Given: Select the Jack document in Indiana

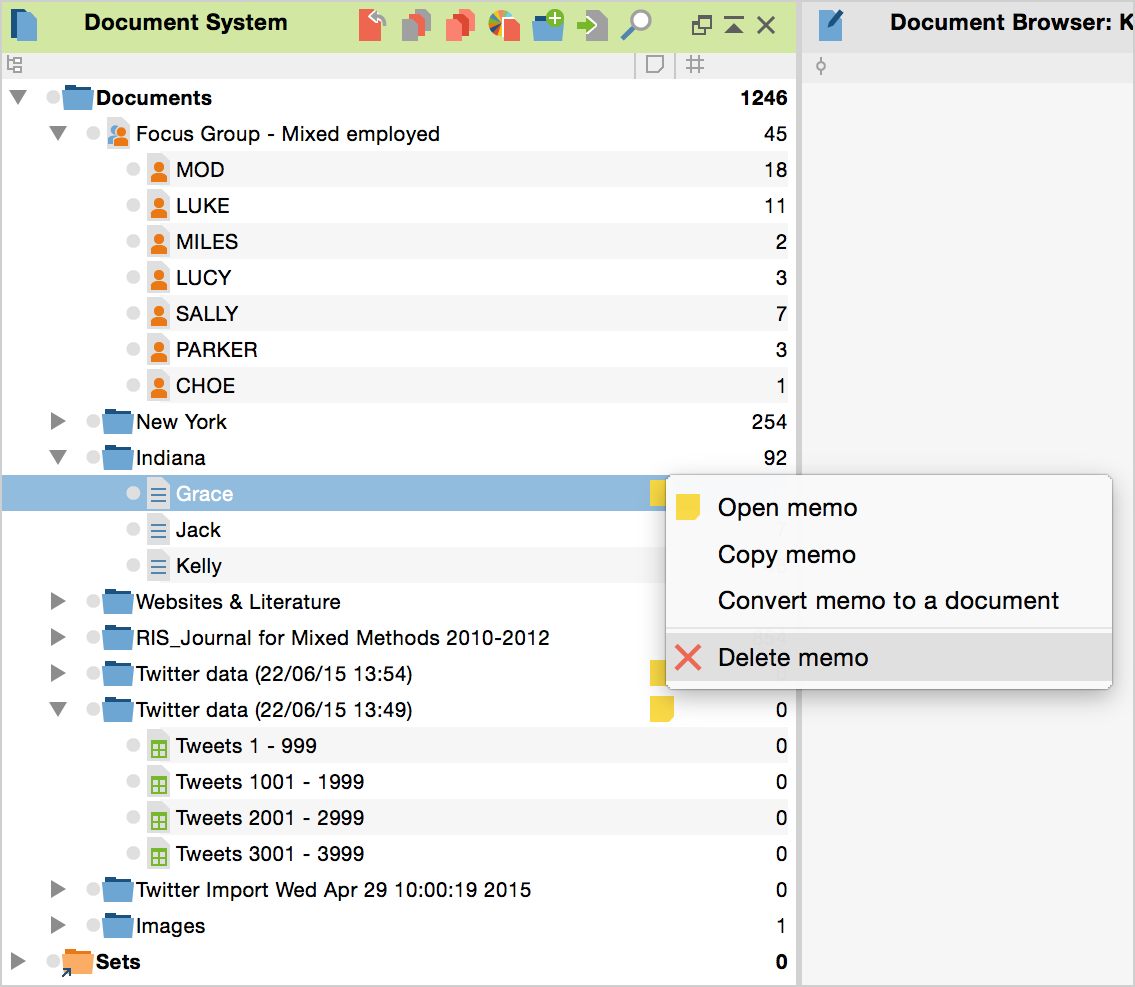Looking at the screenshot, I should click(198, 530).
